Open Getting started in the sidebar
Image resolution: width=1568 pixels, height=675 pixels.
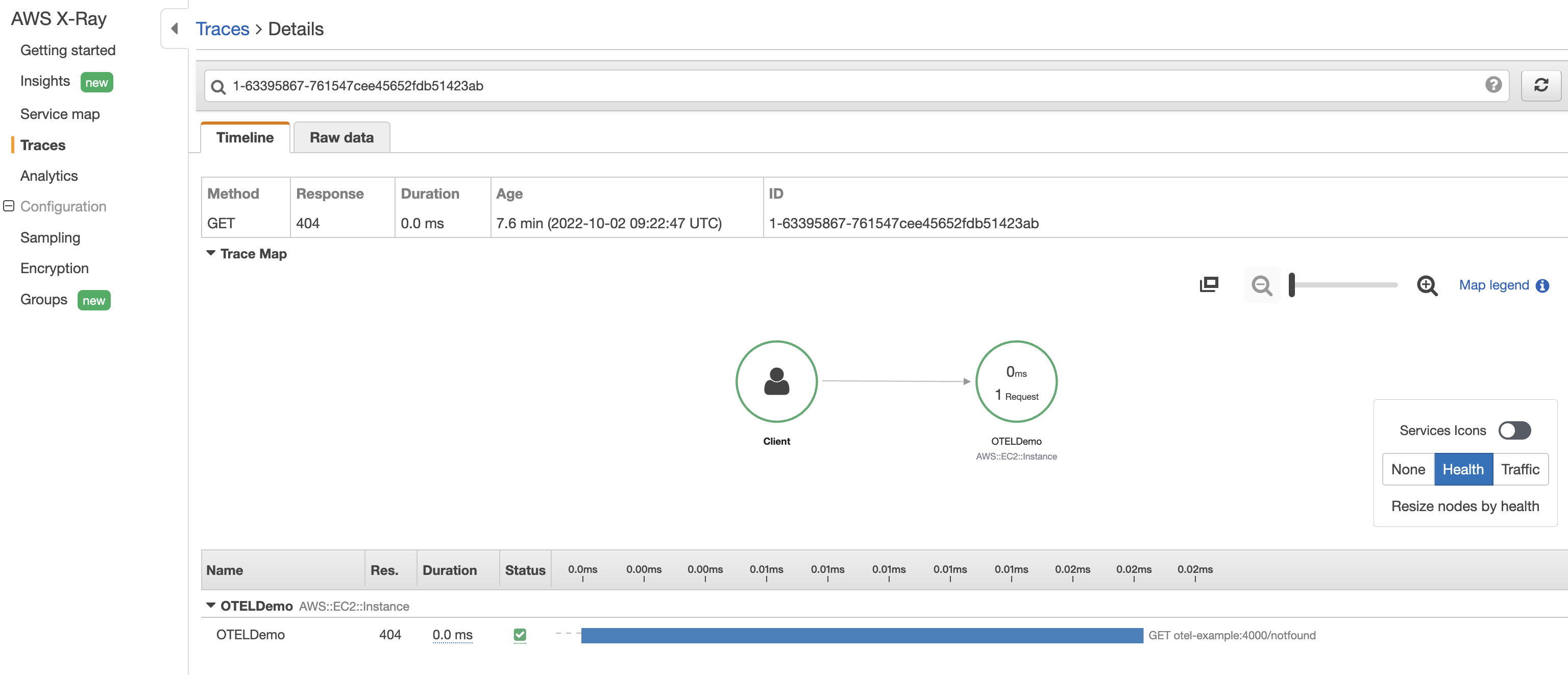coord(67,50)
